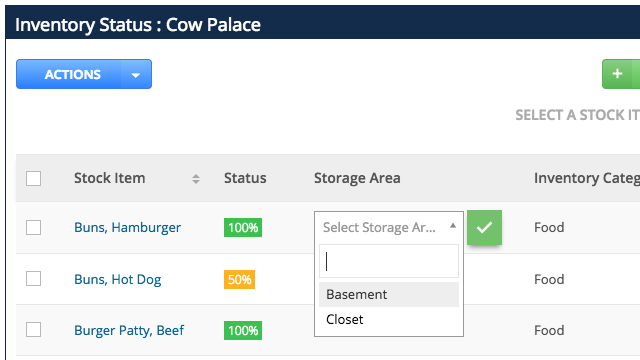The height and width of the screenshot is (360, 640).
Task: Click the Storage Area column header
Action: pyautogui.click(x=357, y=178)
